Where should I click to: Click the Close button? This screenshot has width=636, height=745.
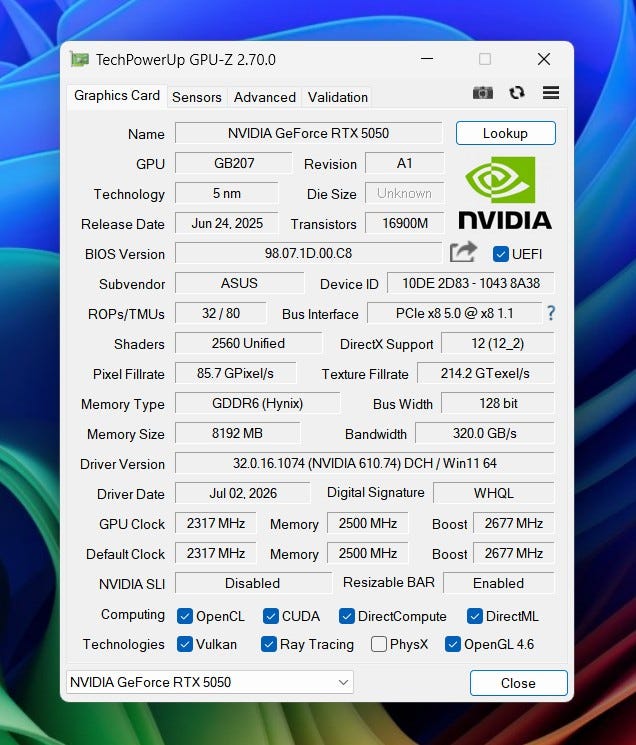518,683
